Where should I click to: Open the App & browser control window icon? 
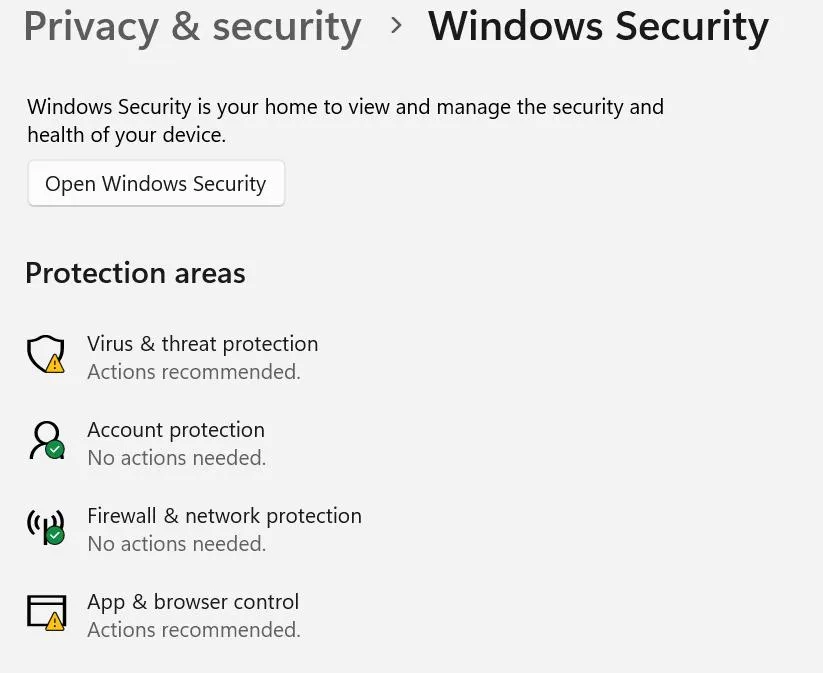44,610
